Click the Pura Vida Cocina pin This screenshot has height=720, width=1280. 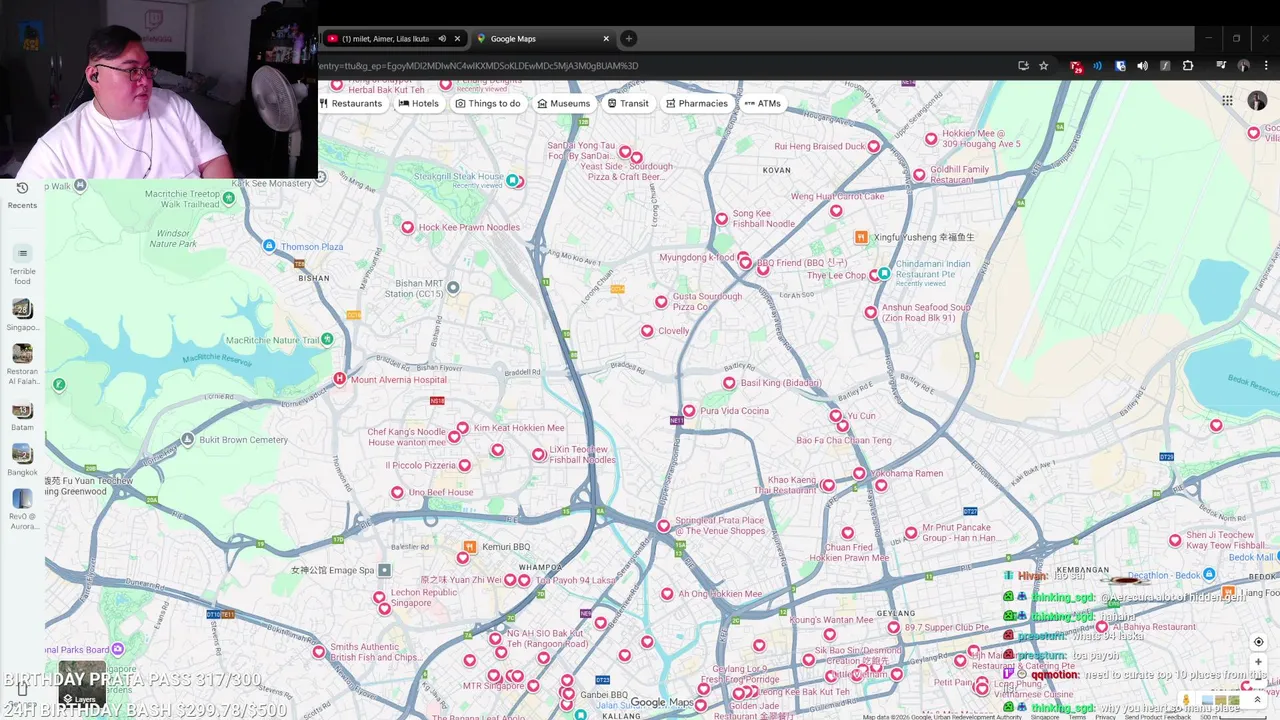(x=689, y=411)
